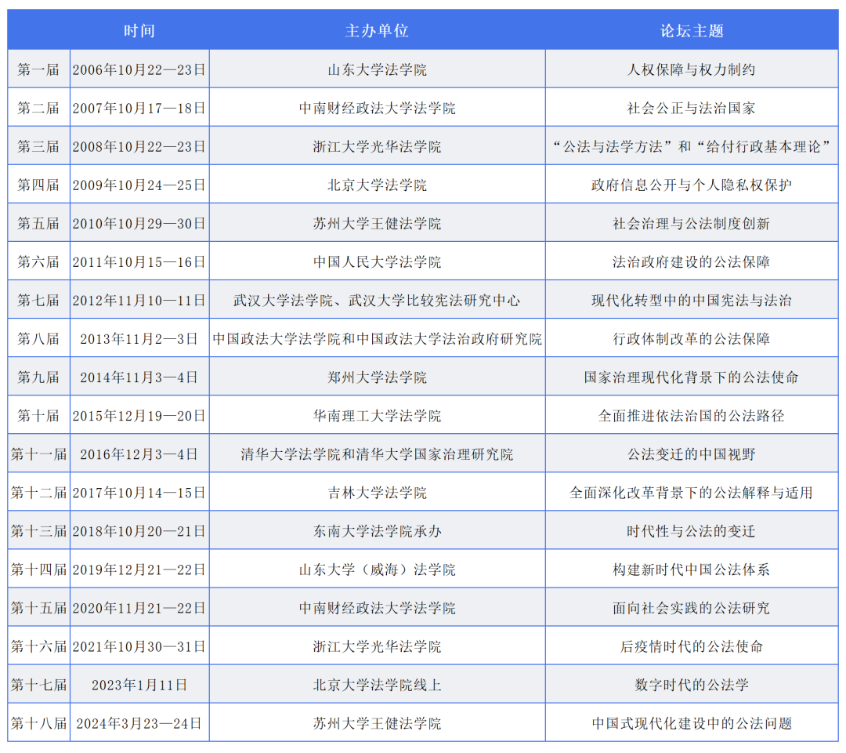Select the 第一届 row label

click(38, 70)
